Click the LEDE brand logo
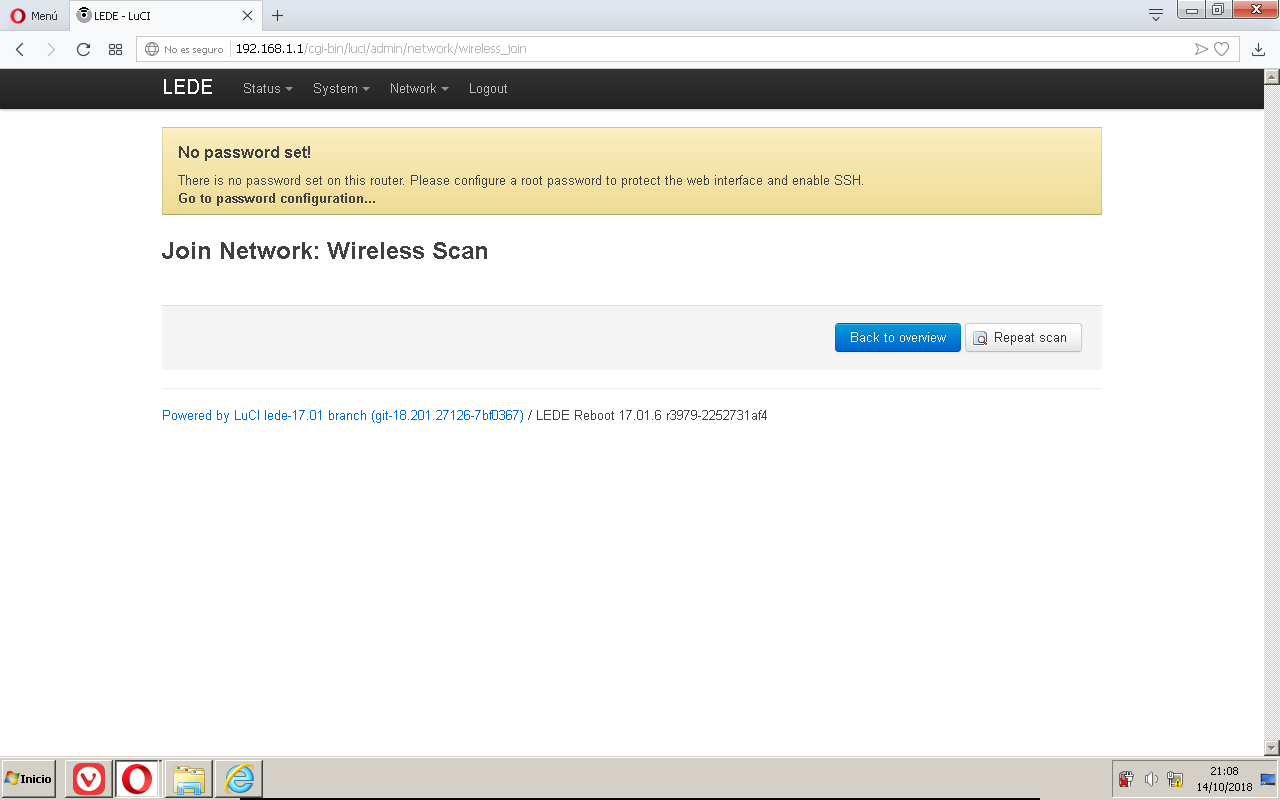 (188, 88)
